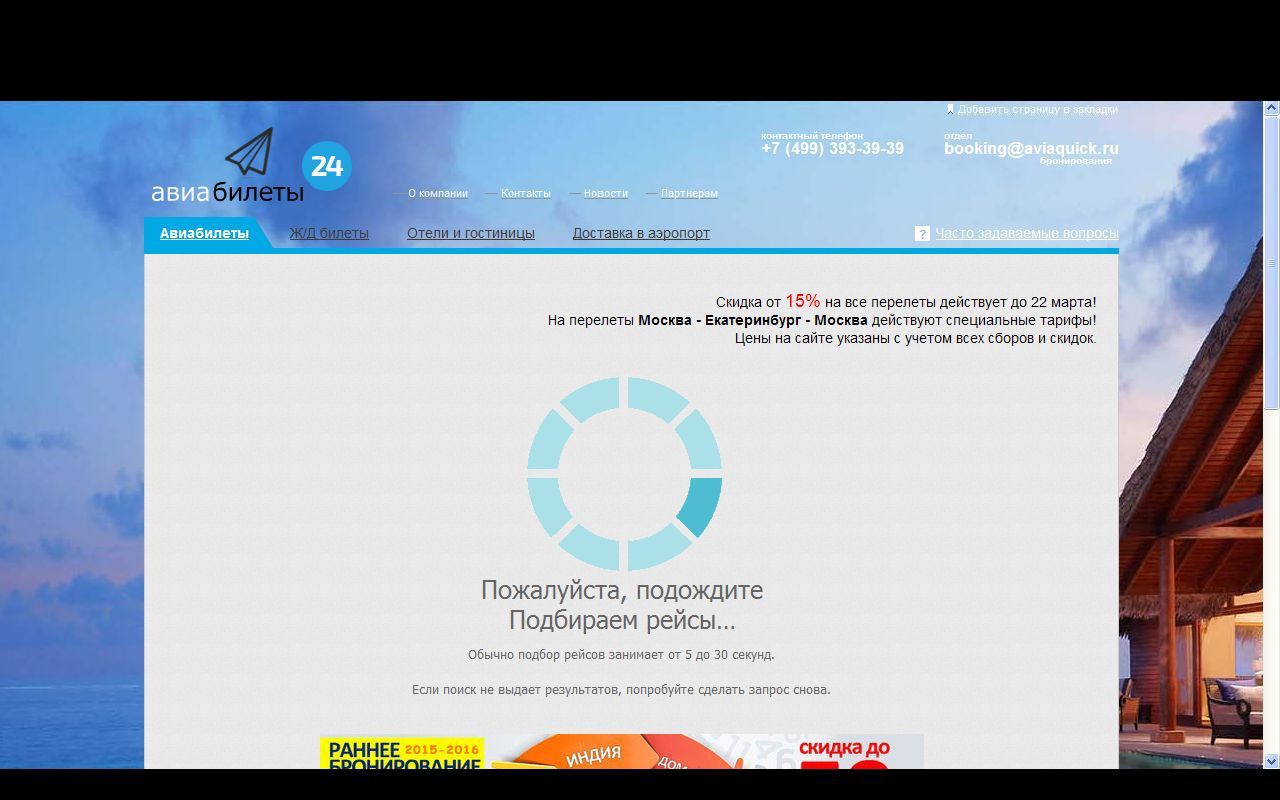
Task: Switch to Доставка в аэропорт tab
Action: tap(641, 233)
